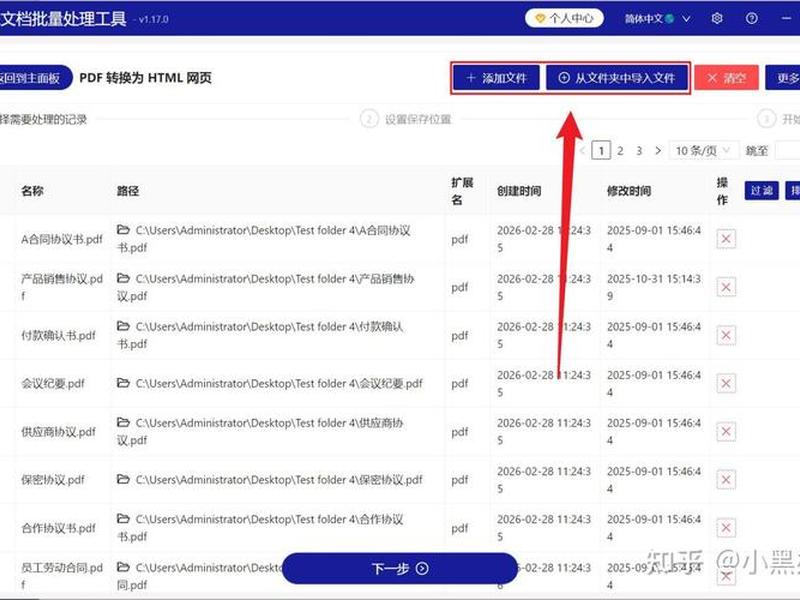Remove 供应商协议.pdf row
Viewport: 800px width, 600px height.
pyautogui.click(x=726, y=432)
